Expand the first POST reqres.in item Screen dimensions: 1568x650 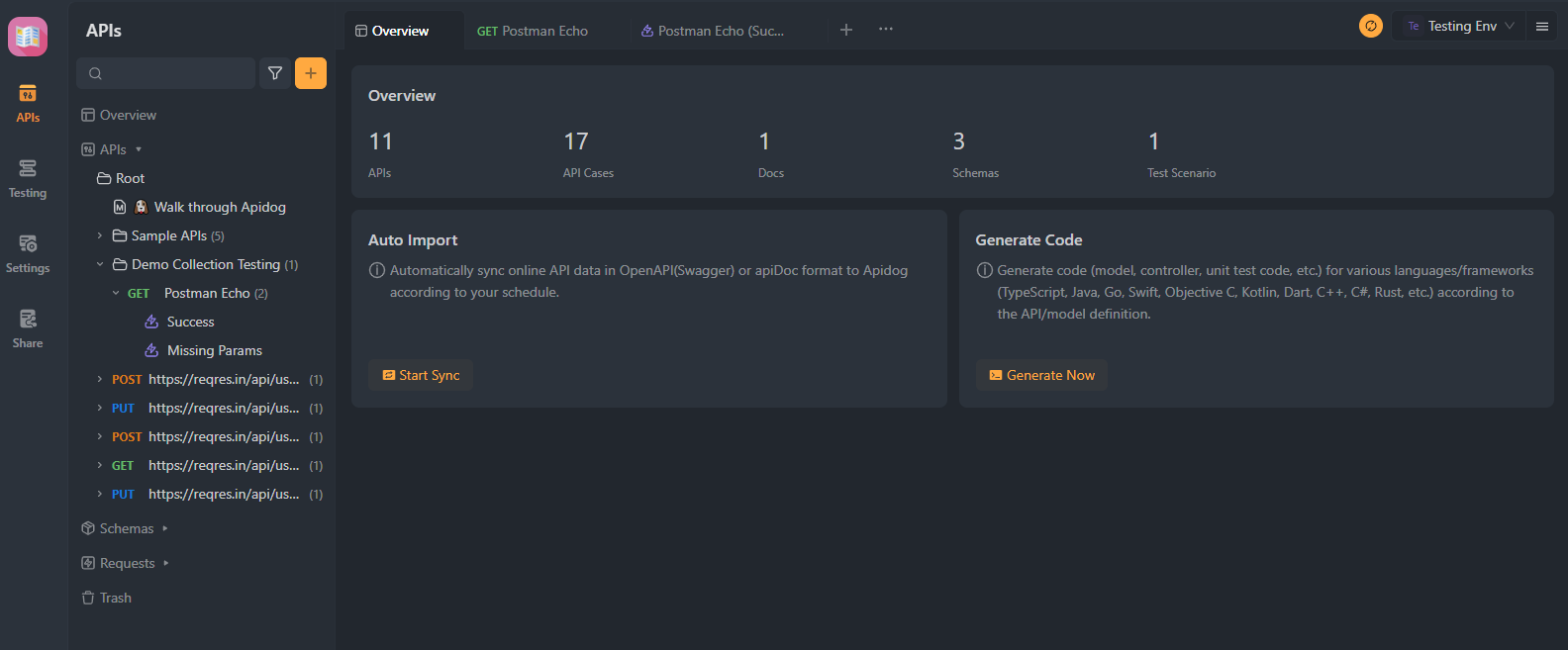[100, 379]
